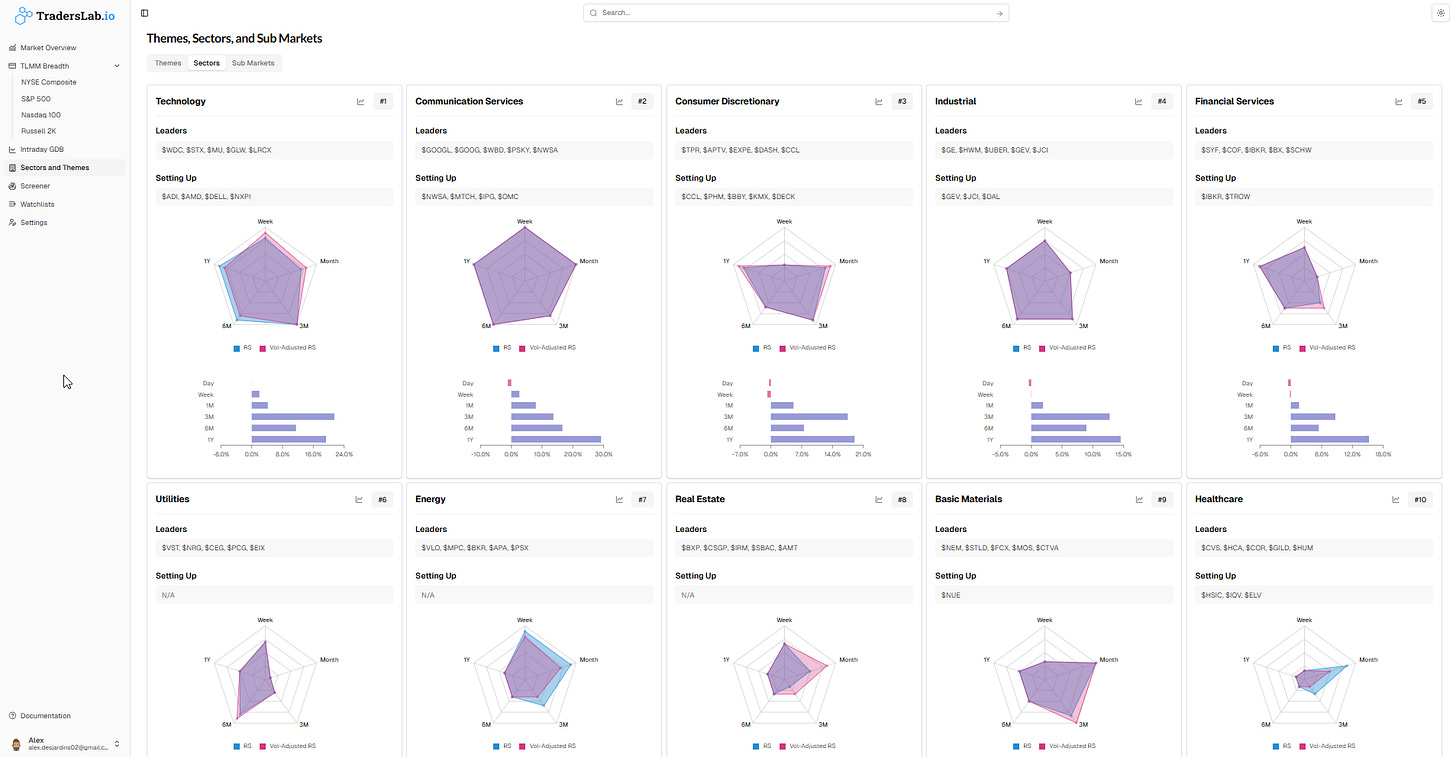Click the $NUE setting up entry

(1054, 596)
